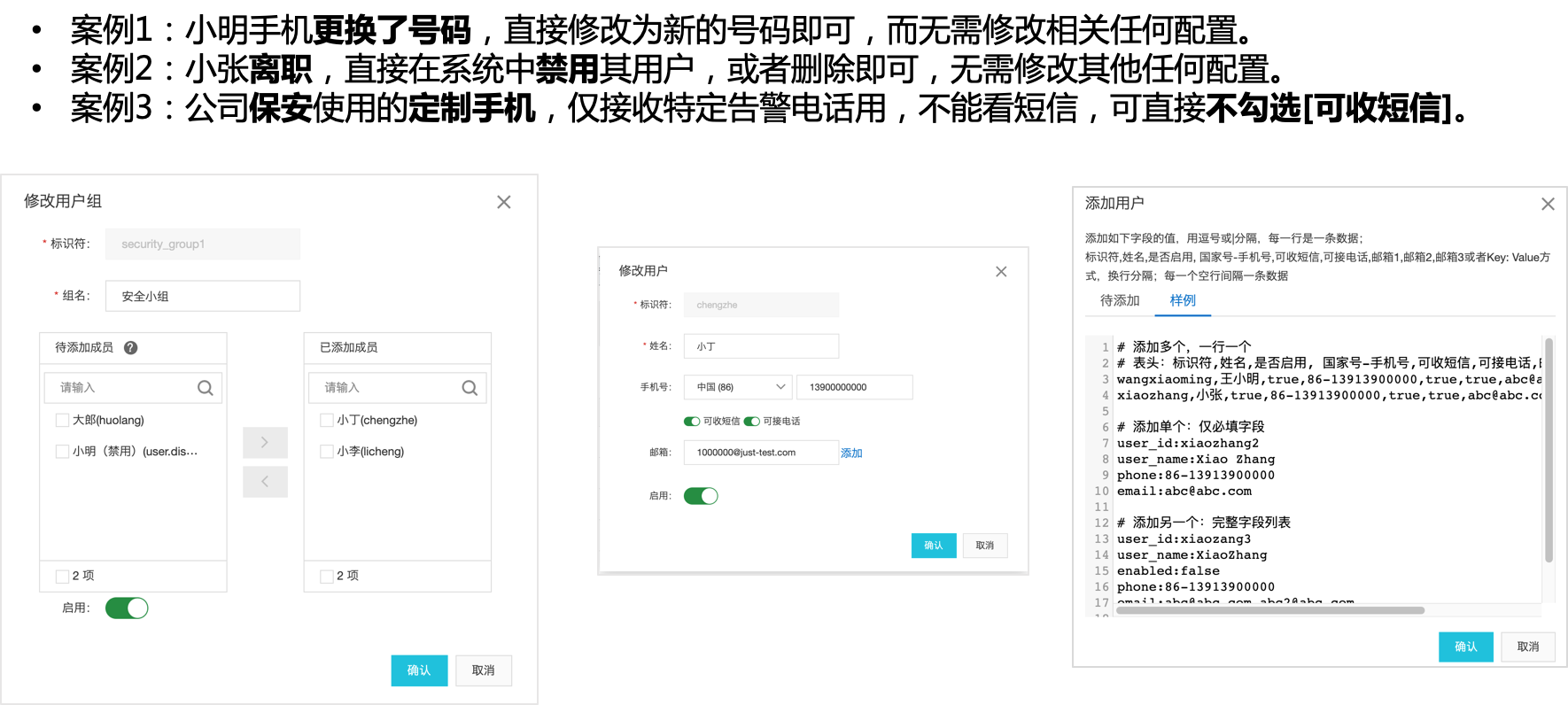Click the phone number field 13900000000
Image resolution: width=1568 pixels, height=705 pixels.
855,387
